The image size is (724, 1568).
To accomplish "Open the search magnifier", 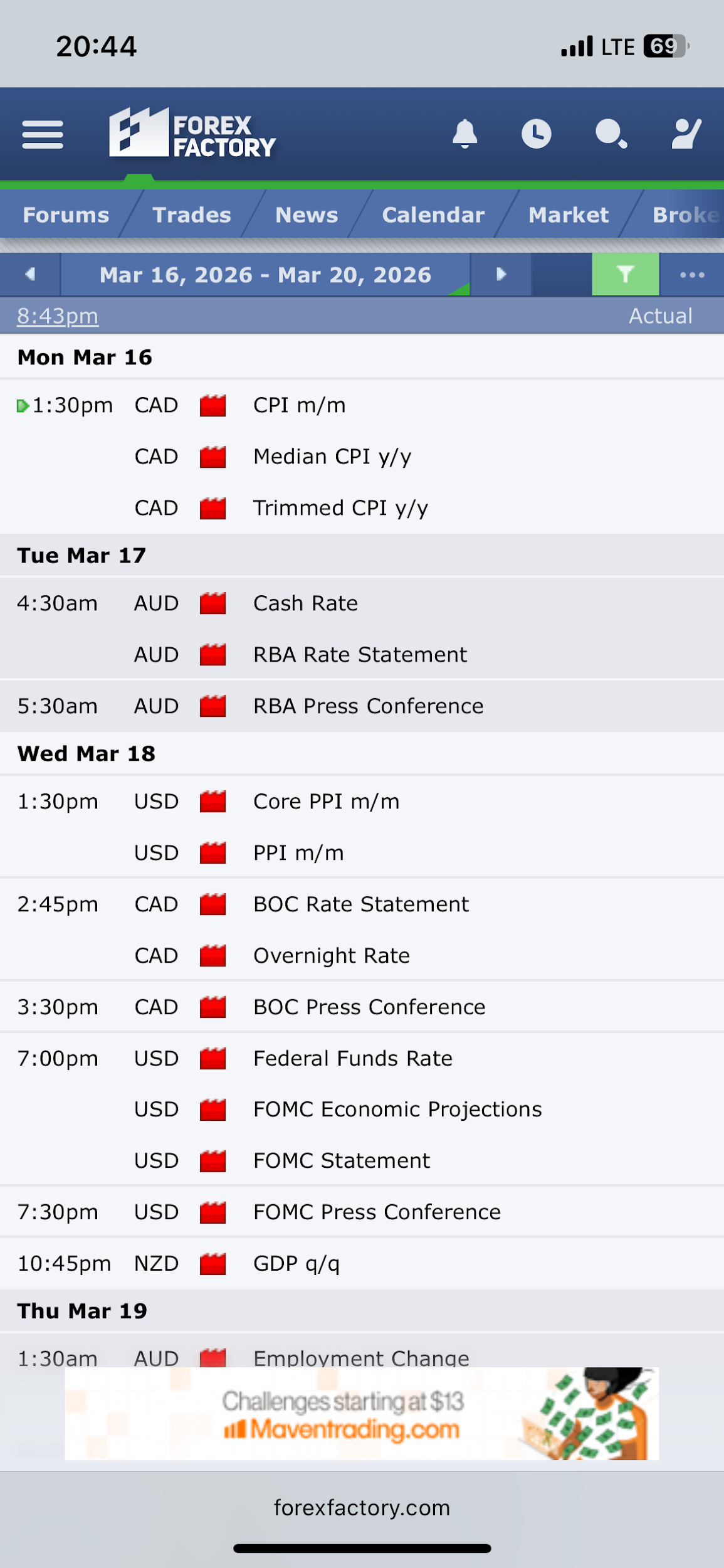I will 611,133.
